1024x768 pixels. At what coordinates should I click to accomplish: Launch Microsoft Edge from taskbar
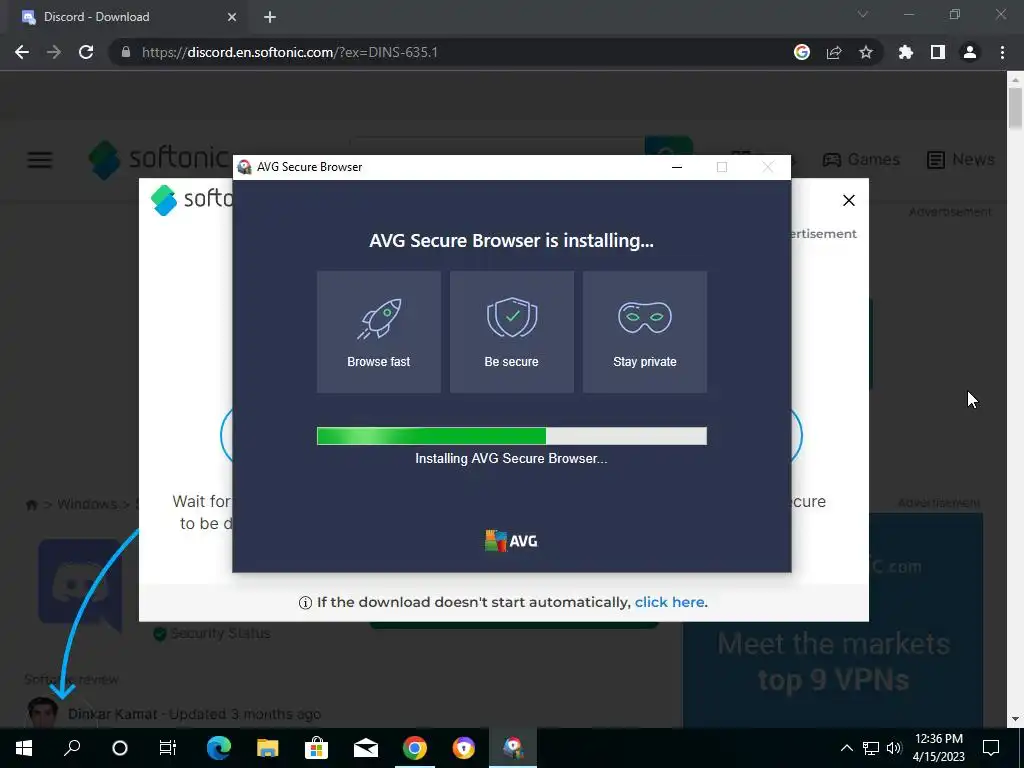pos(219,748)
